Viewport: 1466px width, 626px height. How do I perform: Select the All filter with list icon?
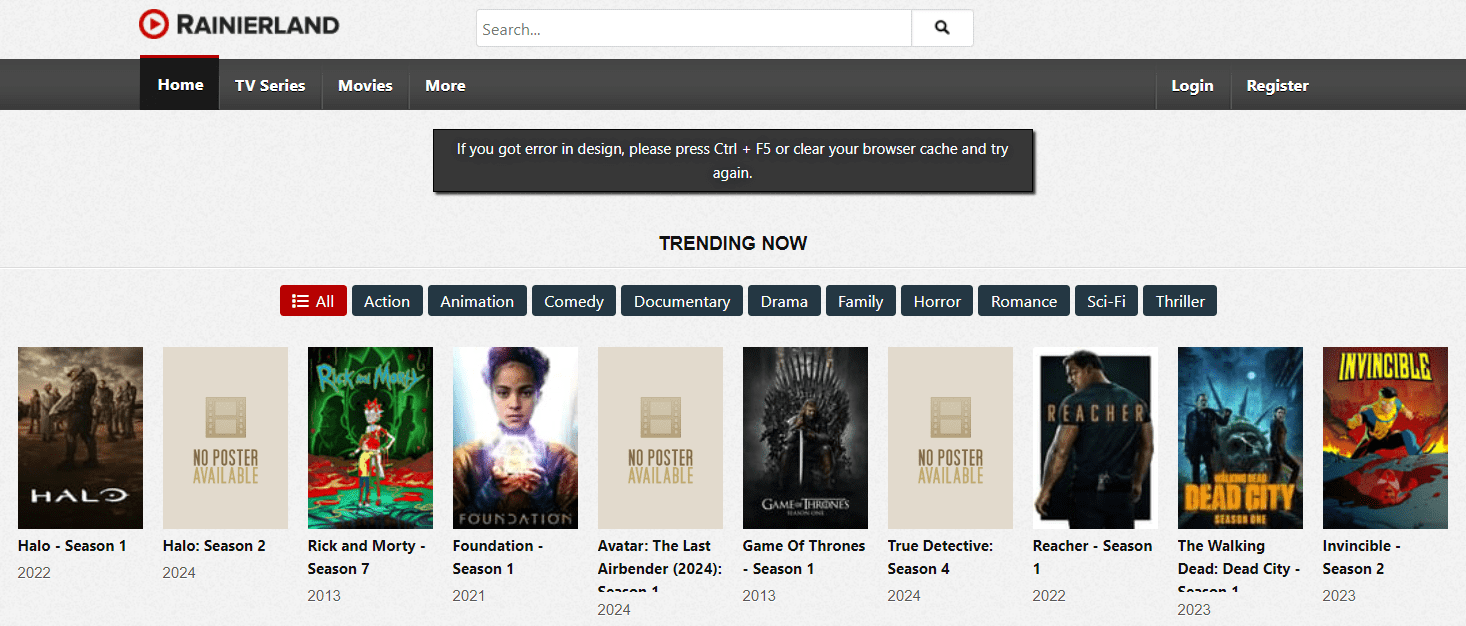click(313, 301)
